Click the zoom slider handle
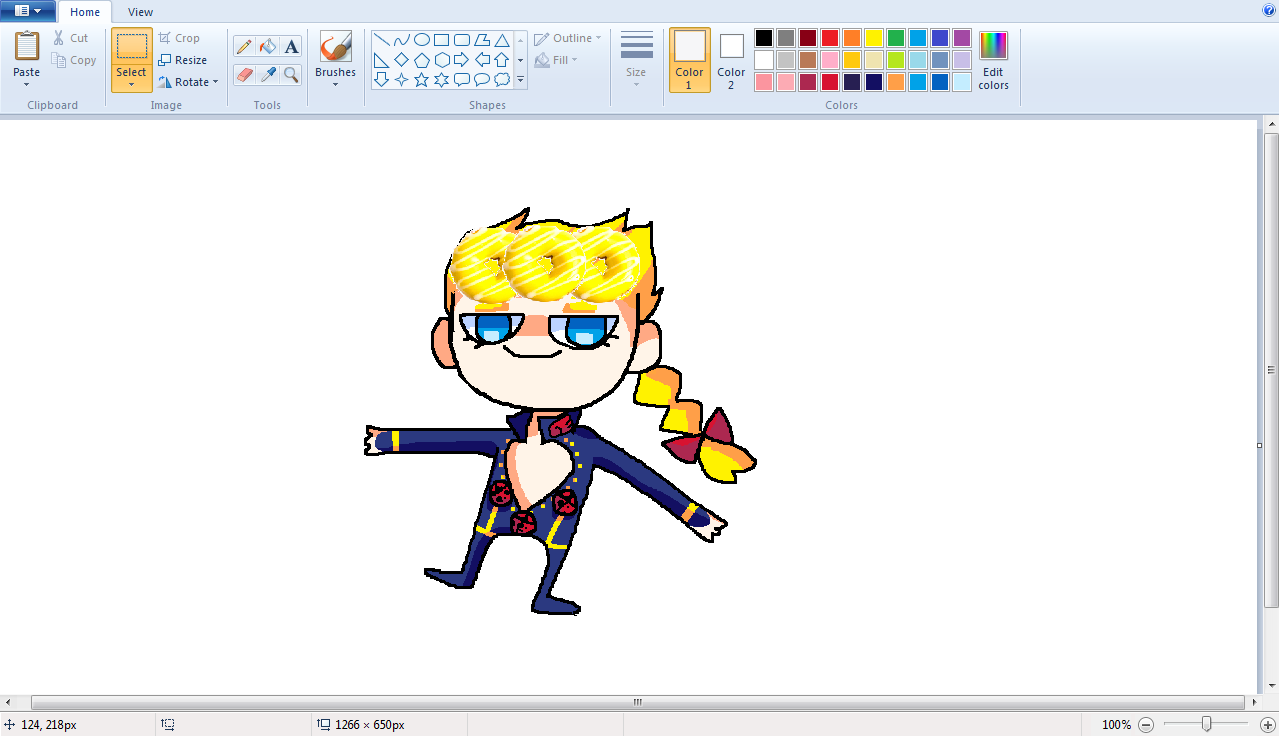The image size is (1279, 737). (1207, 724)
